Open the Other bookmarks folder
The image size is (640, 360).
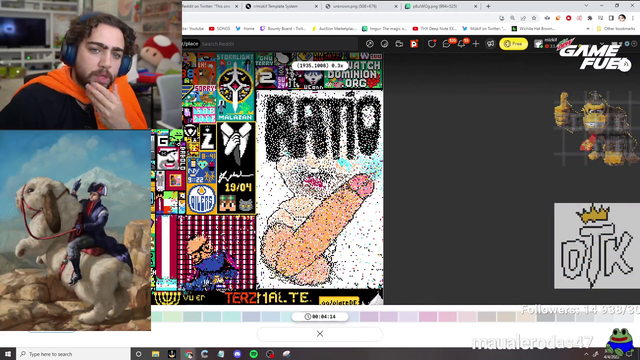click(x=616, y=29)
